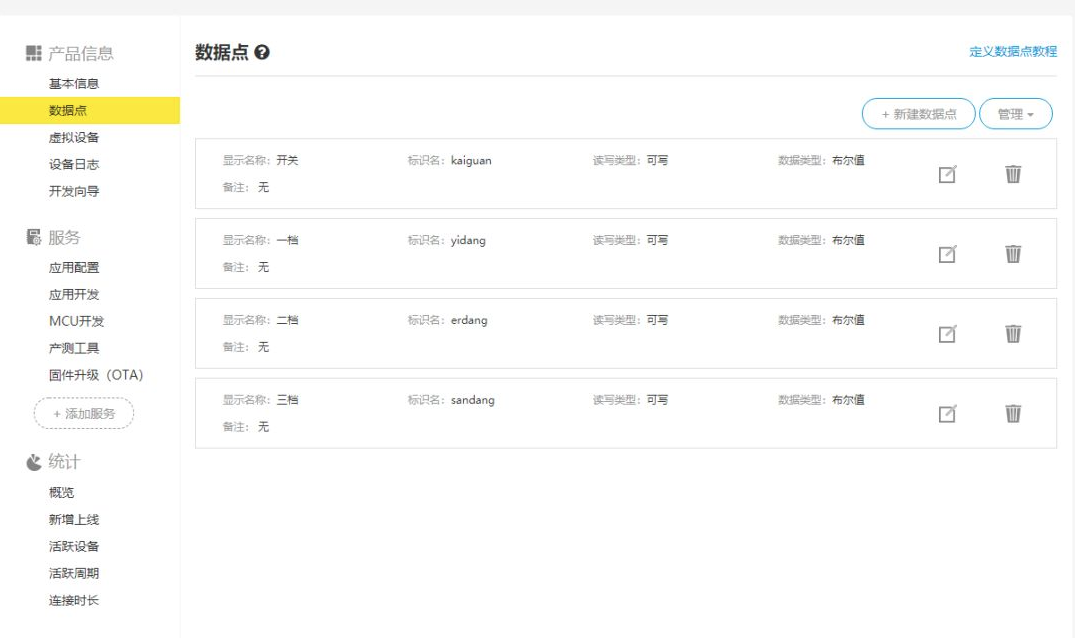The width and height of the screenshot is (1075, 638).
Task: Click trash icon on the yidang row
Action: 1013,254
